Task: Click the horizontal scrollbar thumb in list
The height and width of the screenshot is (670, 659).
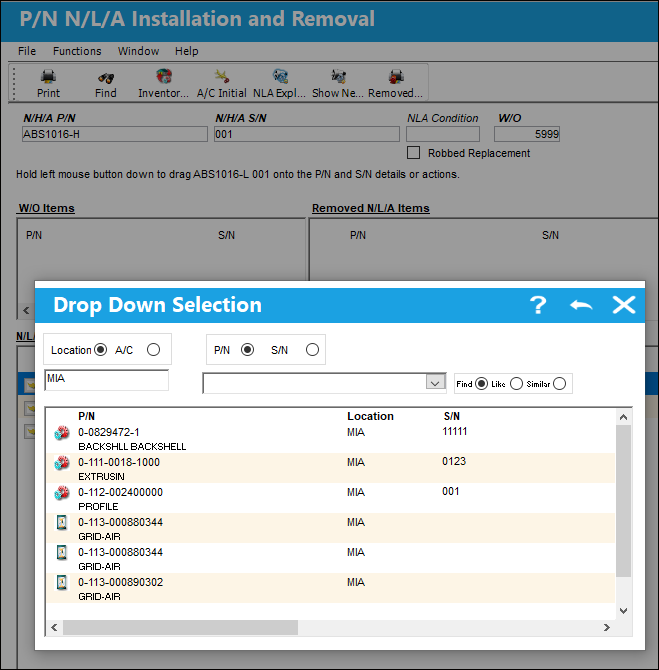Action: [180, 627]
